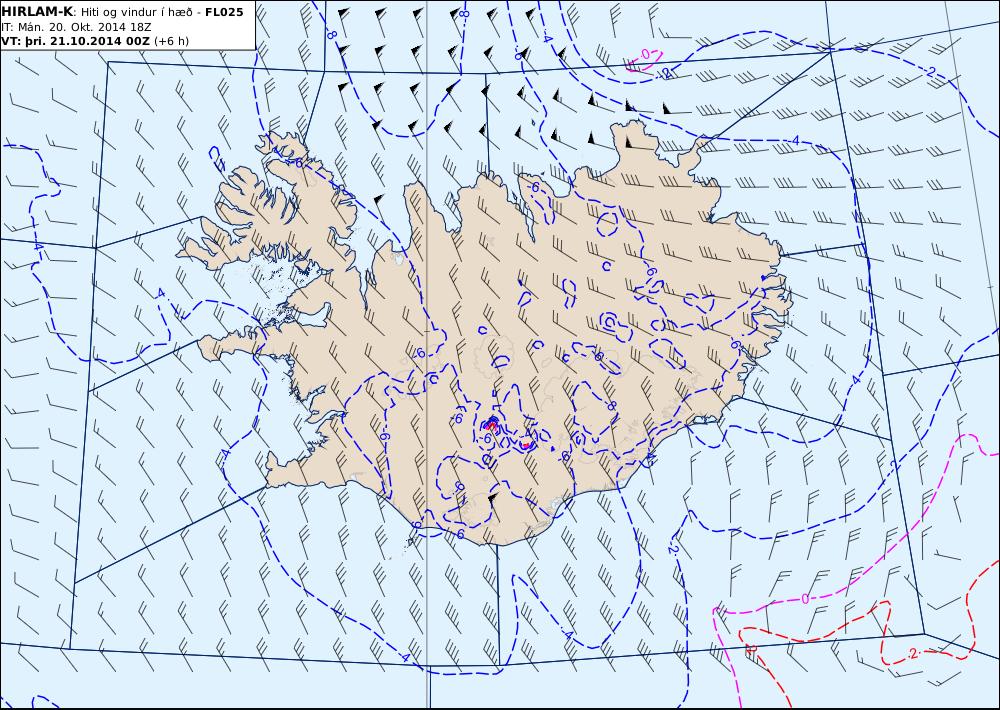This screenshot has height=710, width=1000.
Task: Click the HIRLAM-K chart title text
Action: tap(38, 12)
